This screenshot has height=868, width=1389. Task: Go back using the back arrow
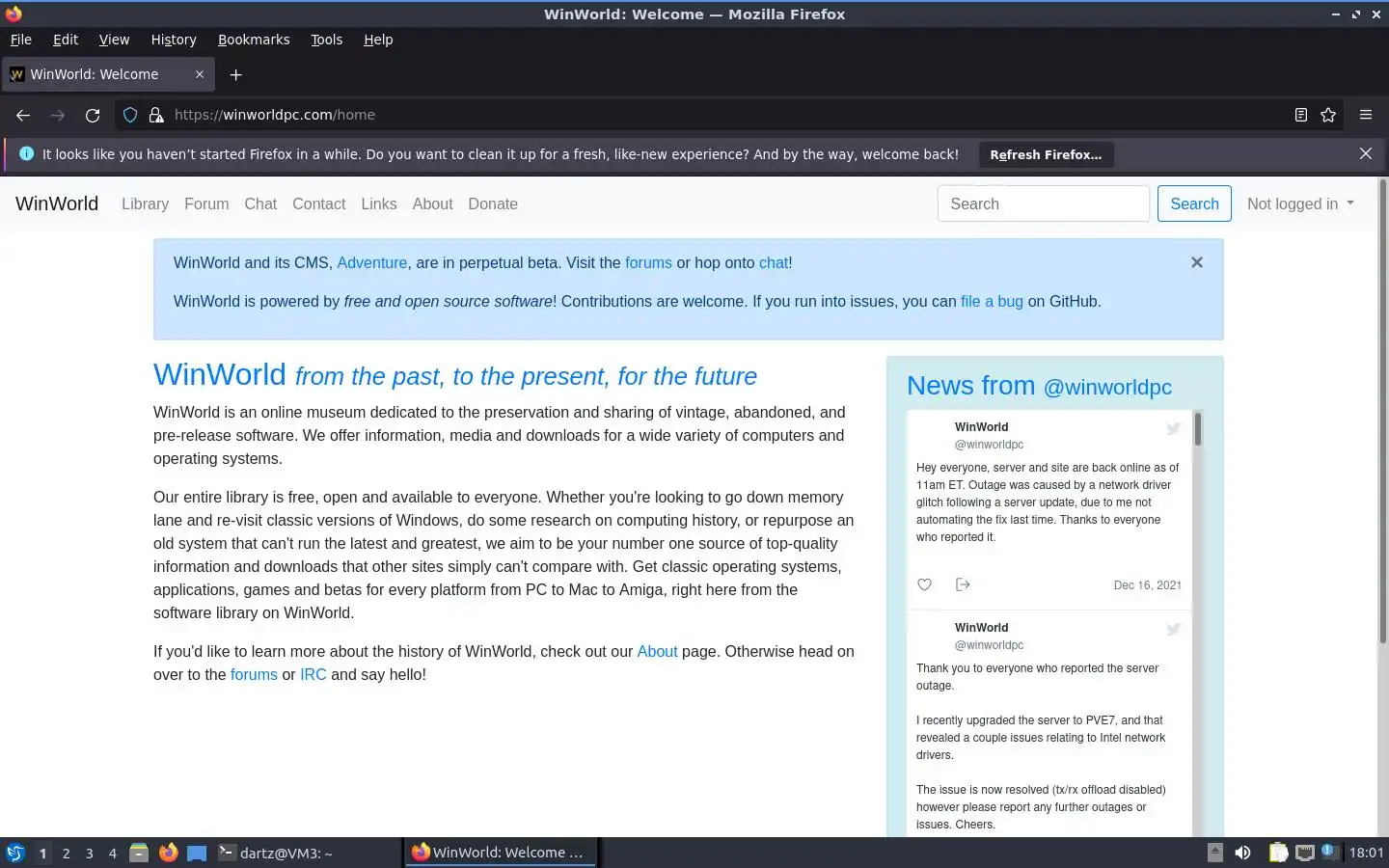(23, 115)
